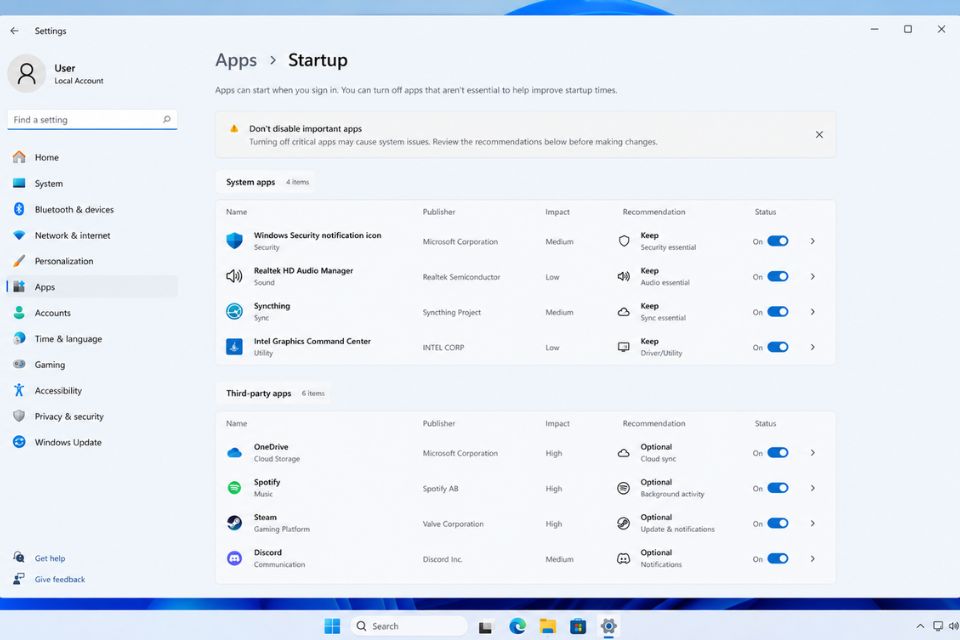Click the Discord notifications recommendation icon
Image resolution: width=960 pixels, height=640 pixels.
[624, 559]
